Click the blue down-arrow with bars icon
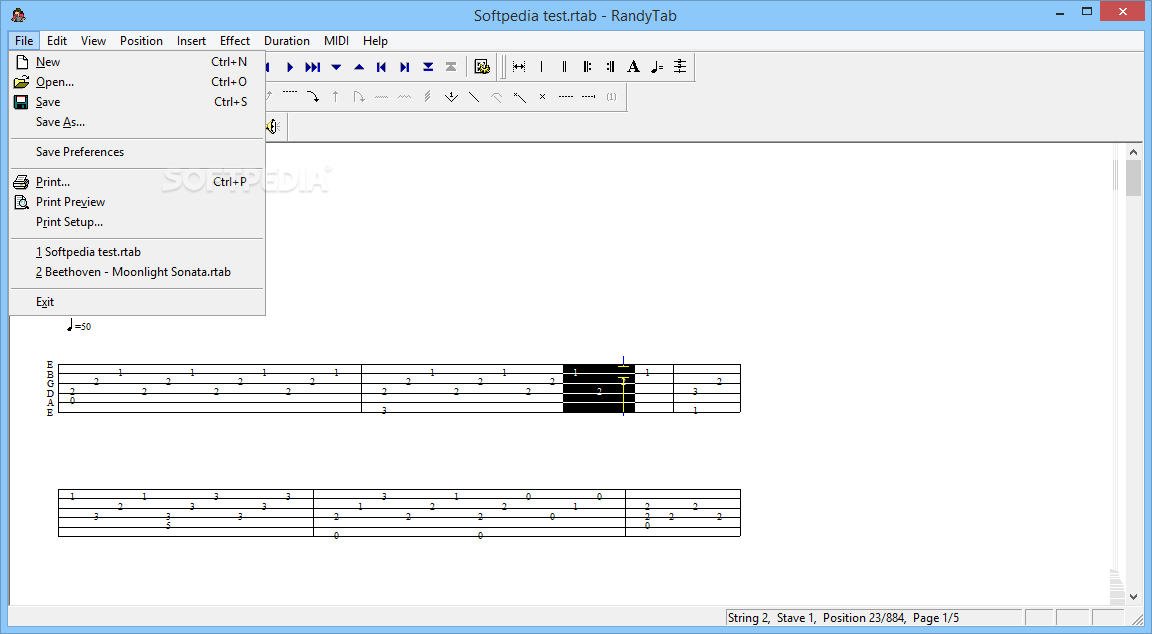1152x634 pixels. tap(428, 67)
